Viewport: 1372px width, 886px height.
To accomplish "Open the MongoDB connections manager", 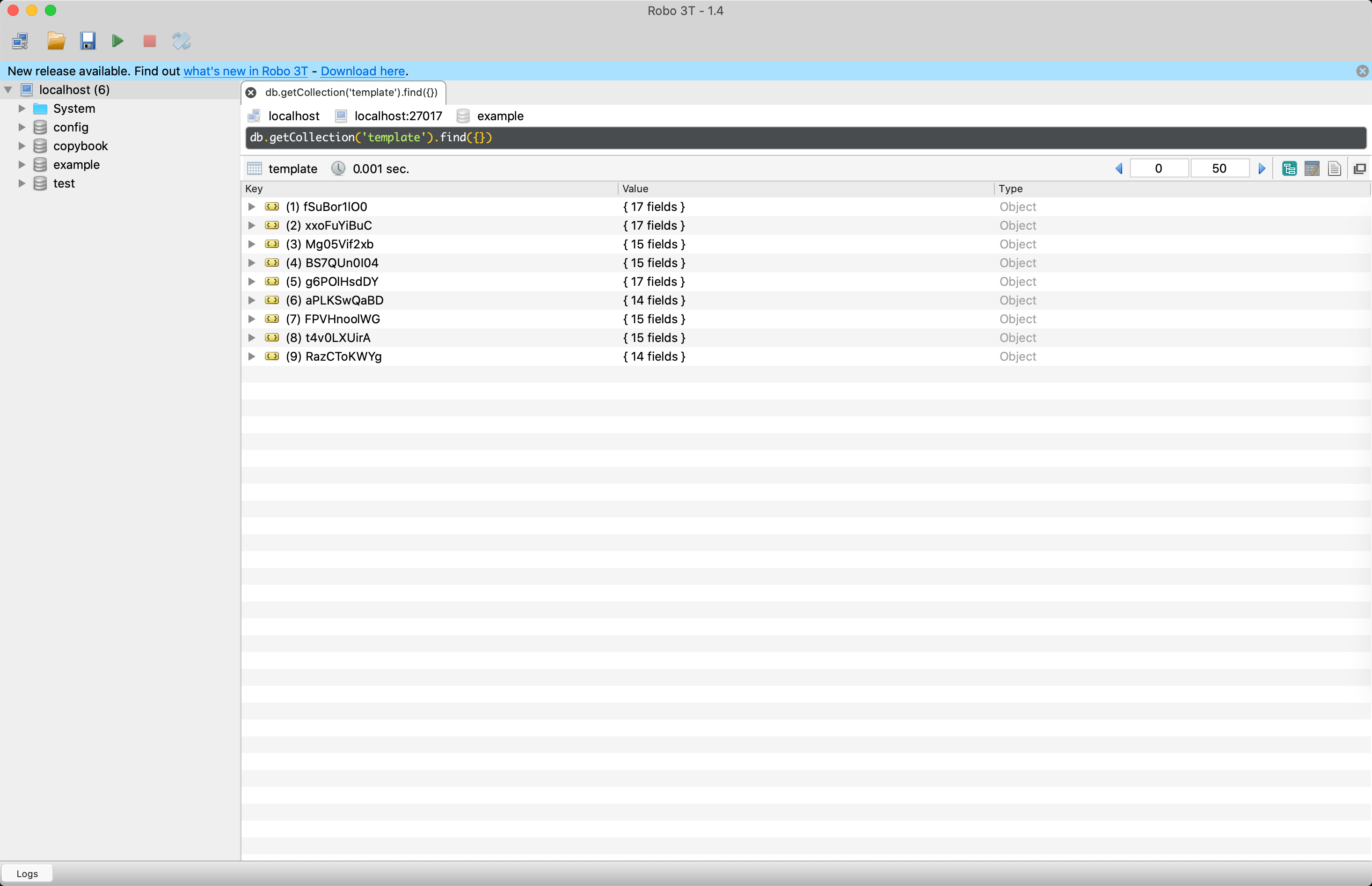I will 21,41.
